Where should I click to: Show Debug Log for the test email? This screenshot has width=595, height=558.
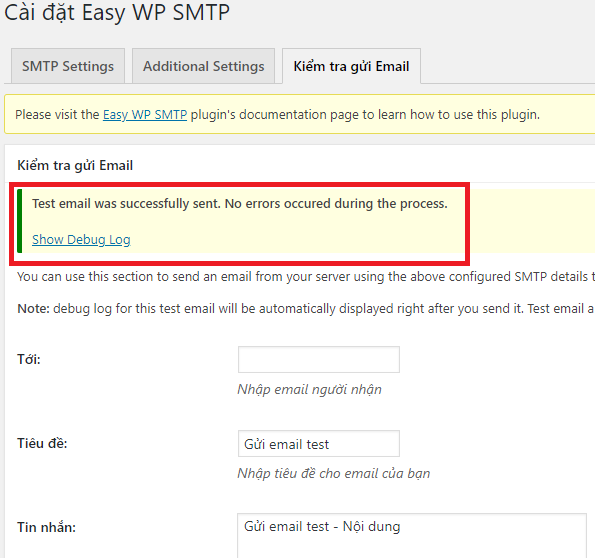81,240
